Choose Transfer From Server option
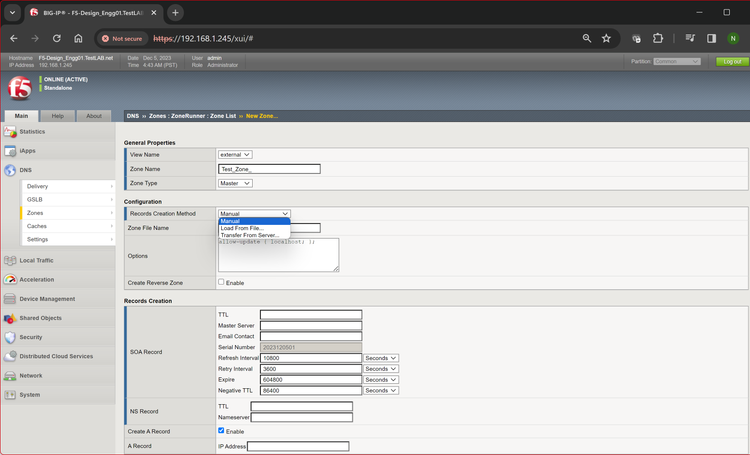The image size is (750, 455). point(249,235)
